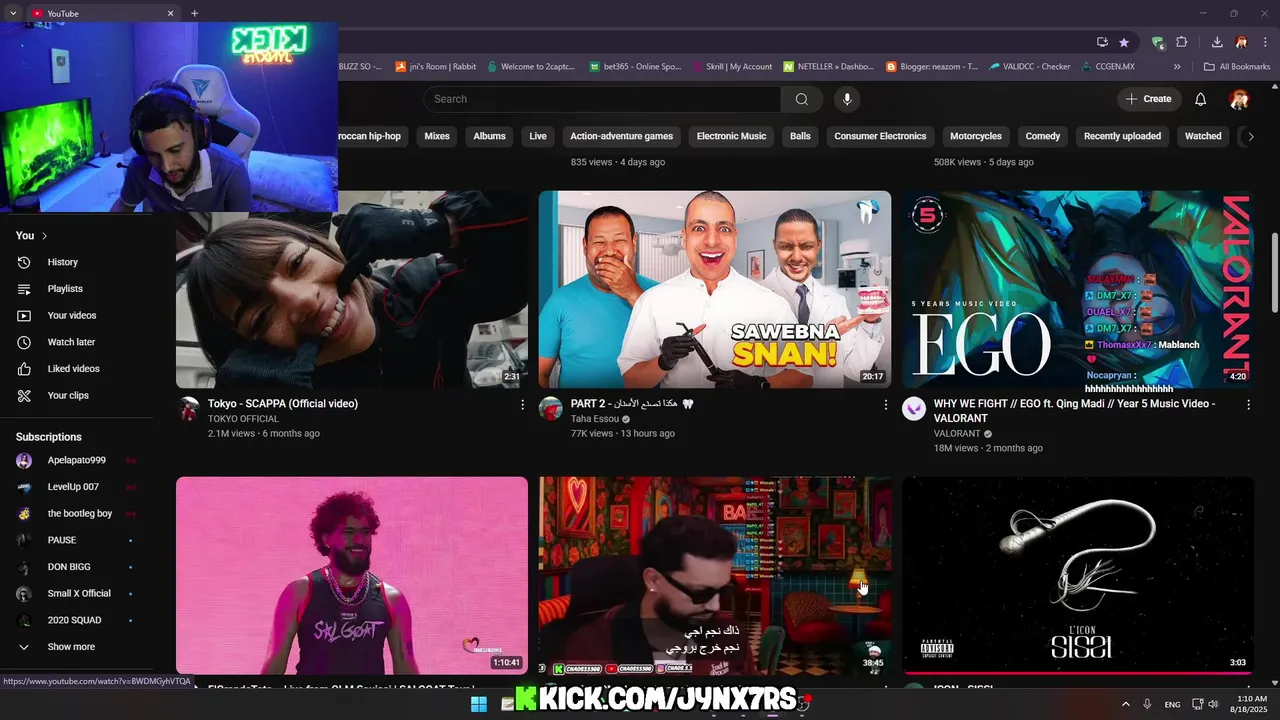
Task: Show hidden system tray icons
Action: [1125, 705]
